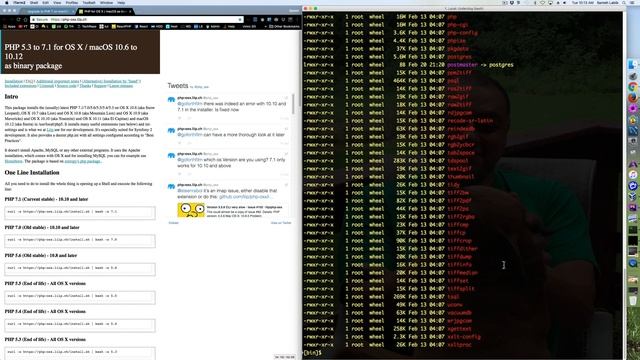Screen dimensions: 640x360
Task: Reload the page in Chrome
Action: point(18,19)
